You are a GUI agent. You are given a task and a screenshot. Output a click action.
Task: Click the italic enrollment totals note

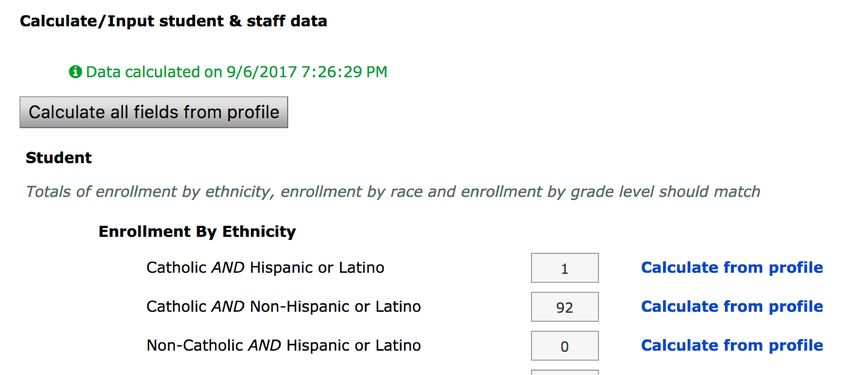click(393, 192)
